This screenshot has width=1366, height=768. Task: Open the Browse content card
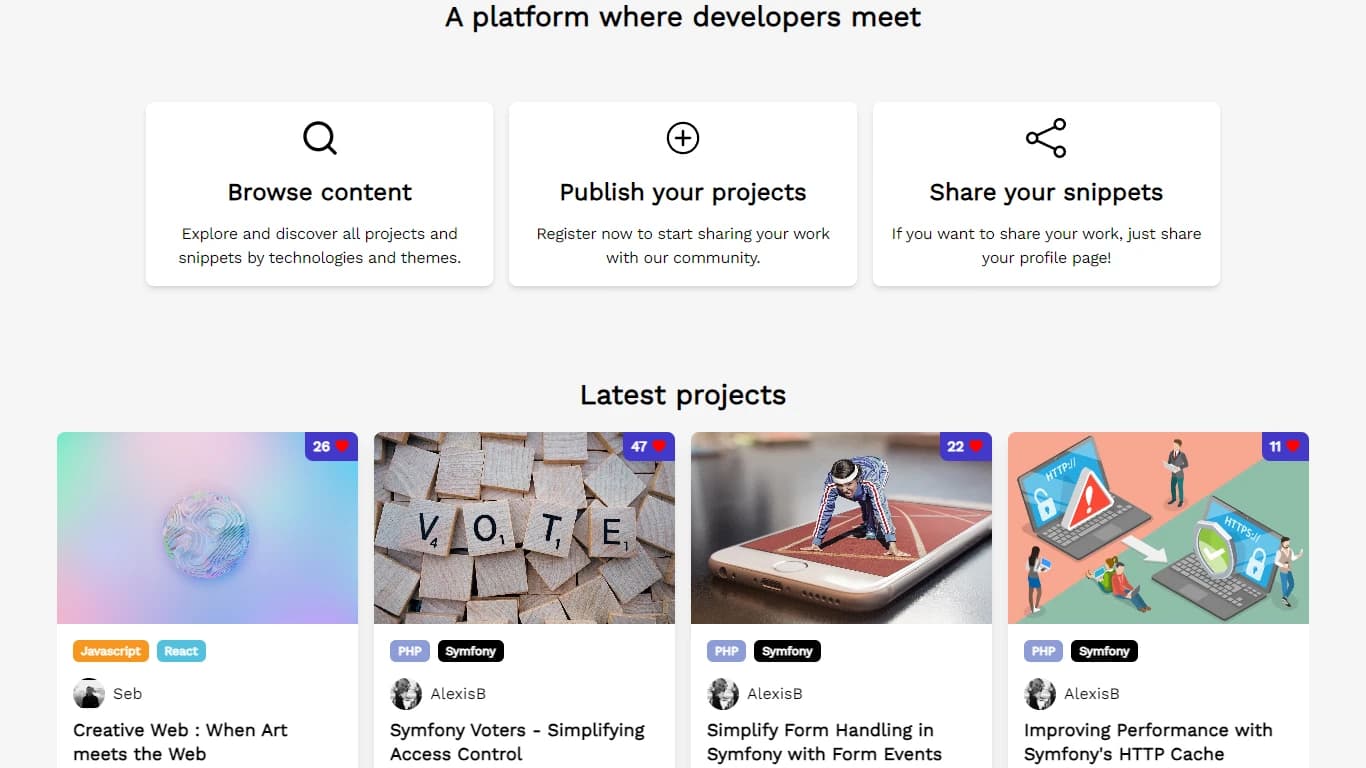tap(320, 194)
